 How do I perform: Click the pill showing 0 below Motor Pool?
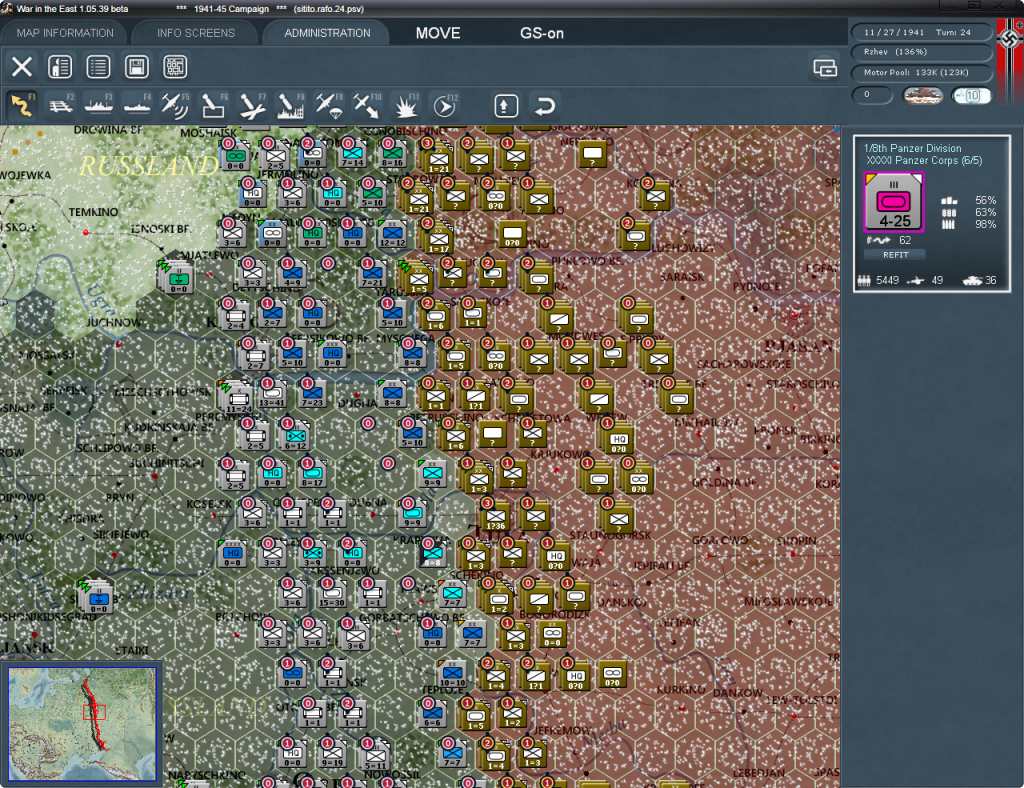(872, 95)
